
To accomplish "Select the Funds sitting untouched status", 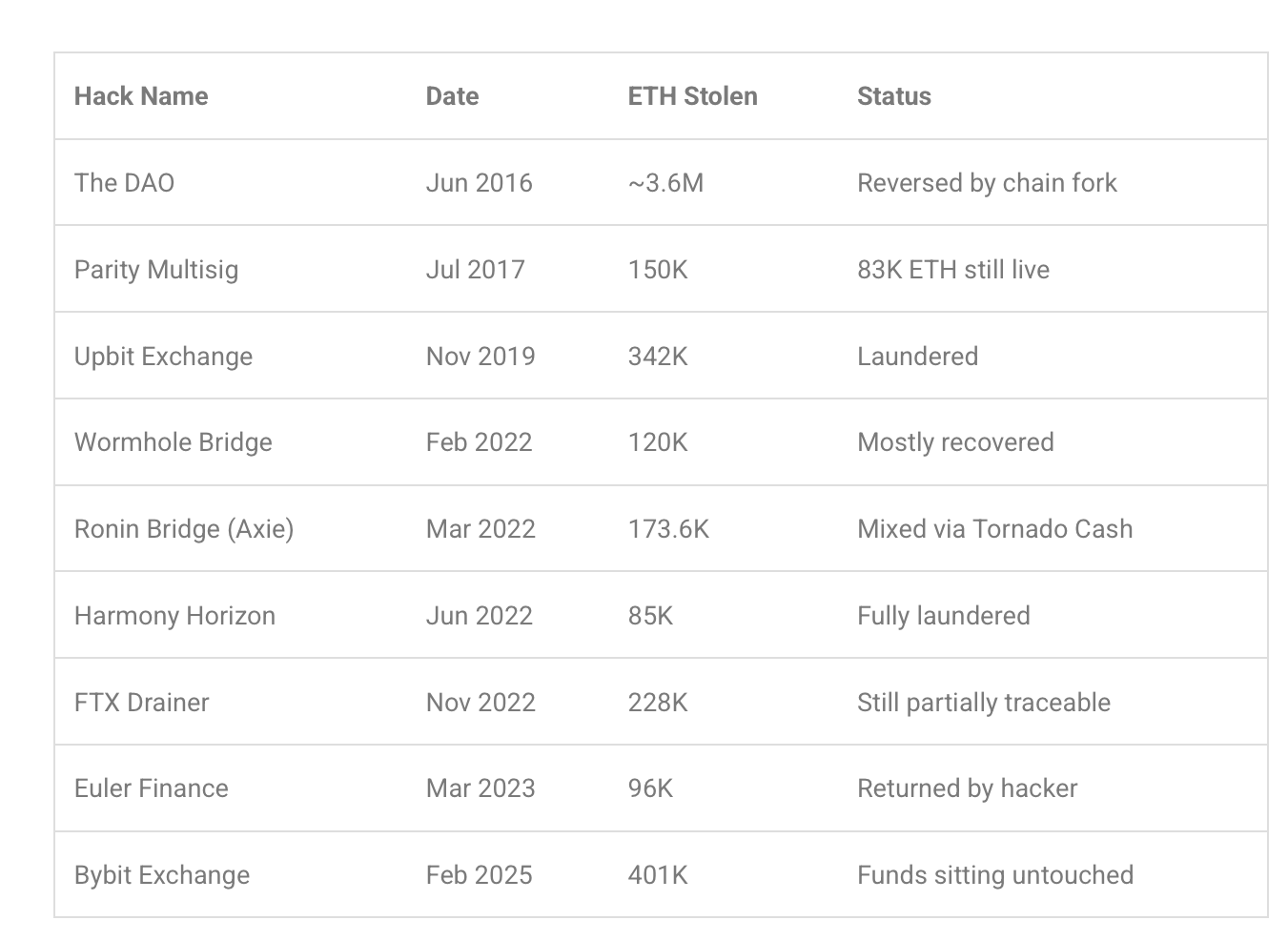I will [994, 875].
